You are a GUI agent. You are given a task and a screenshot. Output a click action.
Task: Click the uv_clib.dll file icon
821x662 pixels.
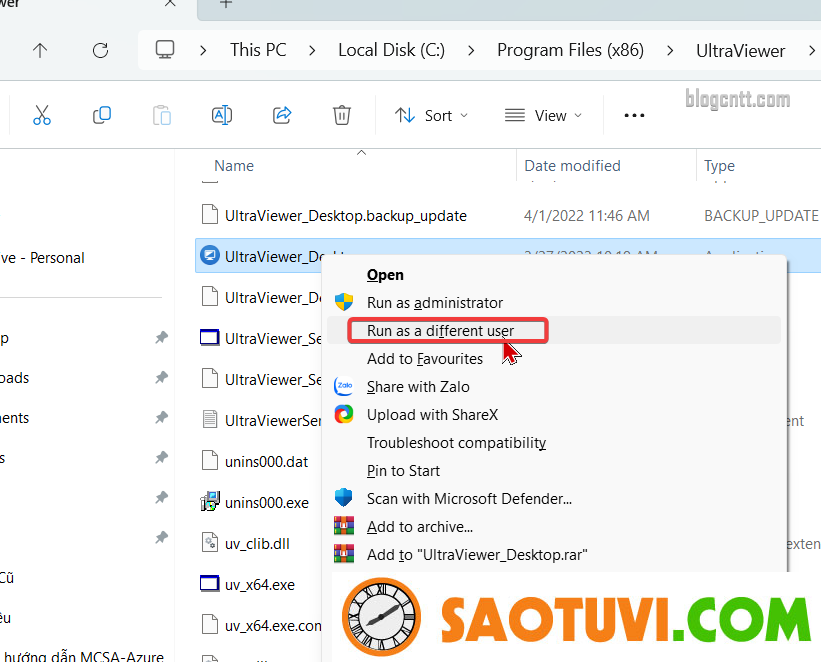(210, 543)
